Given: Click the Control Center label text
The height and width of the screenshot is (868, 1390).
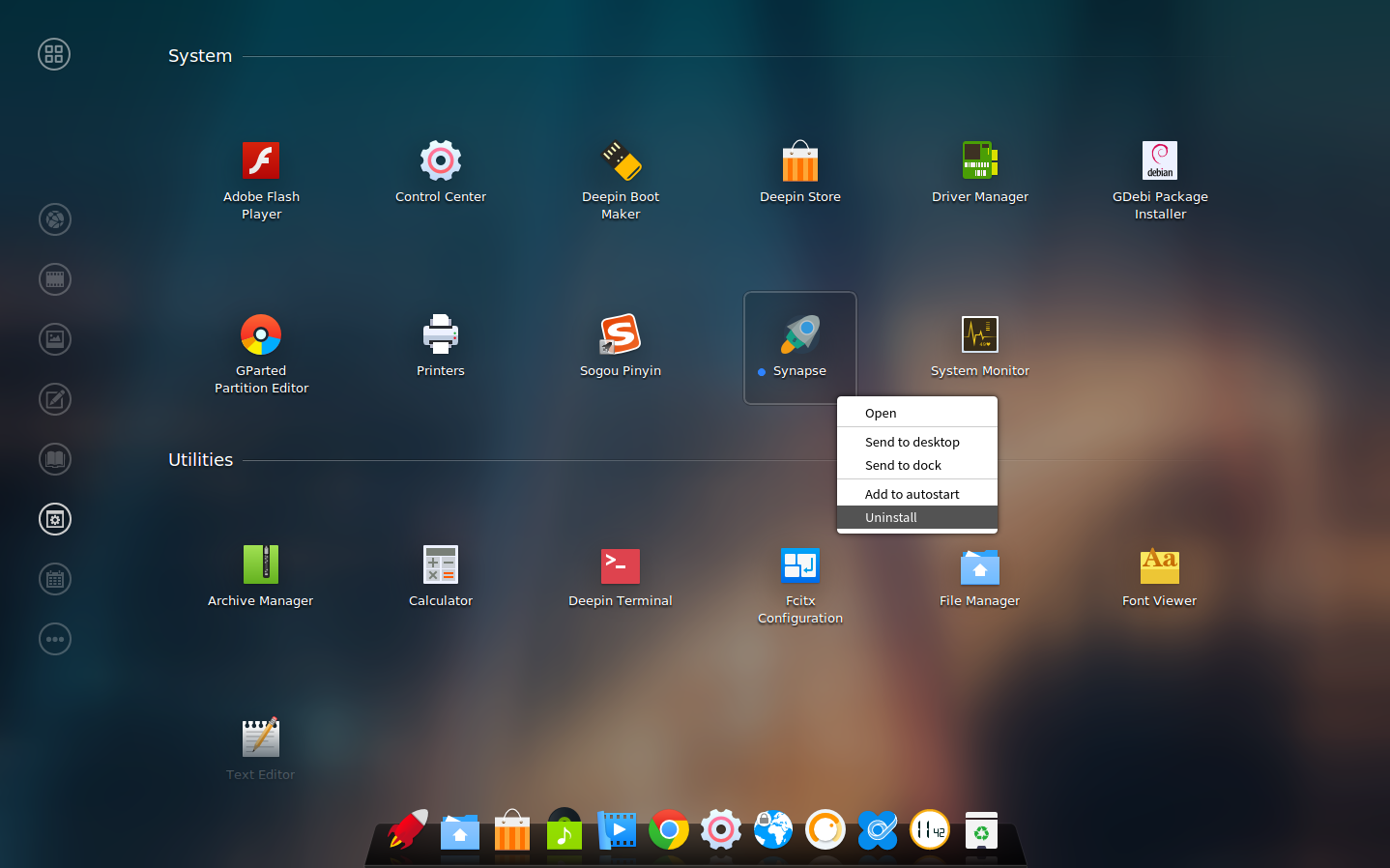Looking at the screenshot, I should [x=441, y=197].
